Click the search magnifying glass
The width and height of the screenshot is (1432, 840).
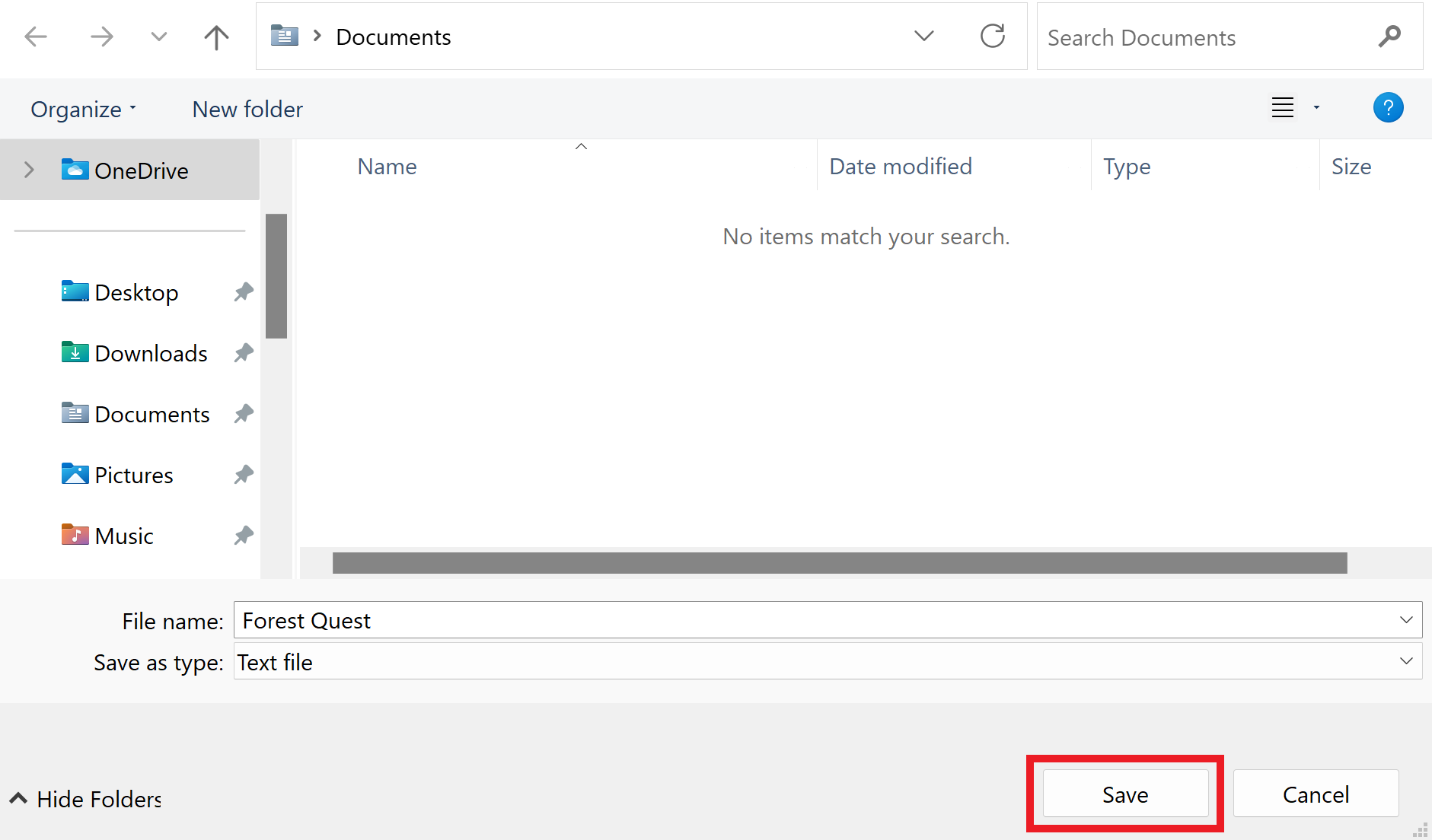click(1390, 36)
